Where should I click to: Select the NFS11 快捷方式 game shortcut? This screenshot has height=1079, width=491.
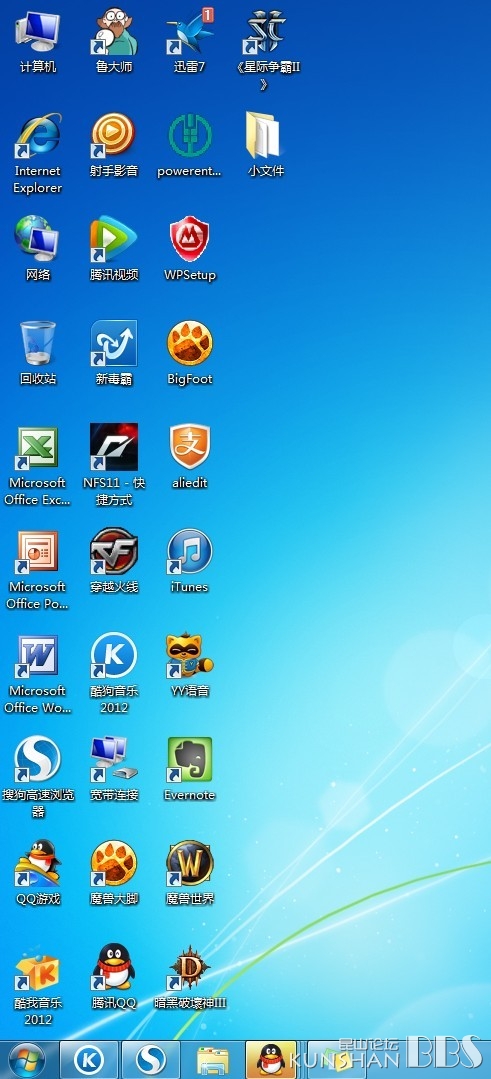click(114, 447)
